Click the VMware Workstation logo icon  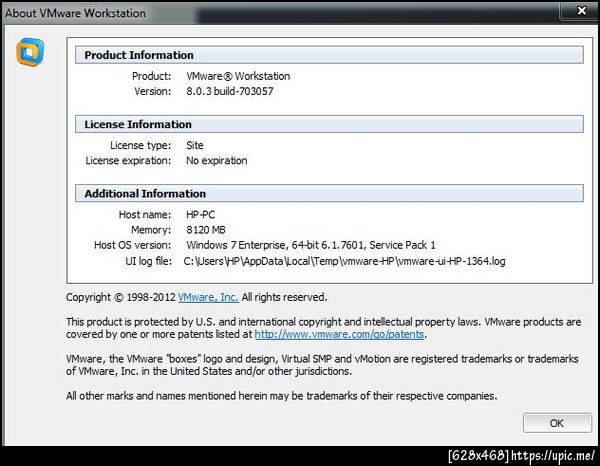coord(30,52)
